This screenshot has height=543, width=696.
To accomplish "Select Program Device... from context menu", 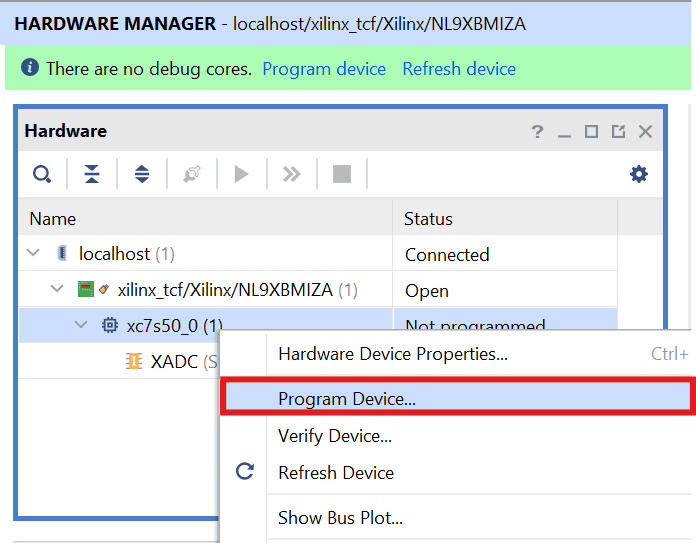I will (347, 398).
